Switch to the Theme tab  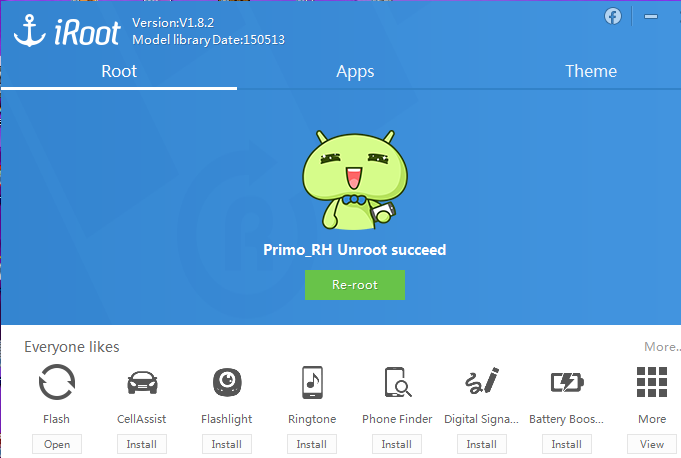(591, 71)
